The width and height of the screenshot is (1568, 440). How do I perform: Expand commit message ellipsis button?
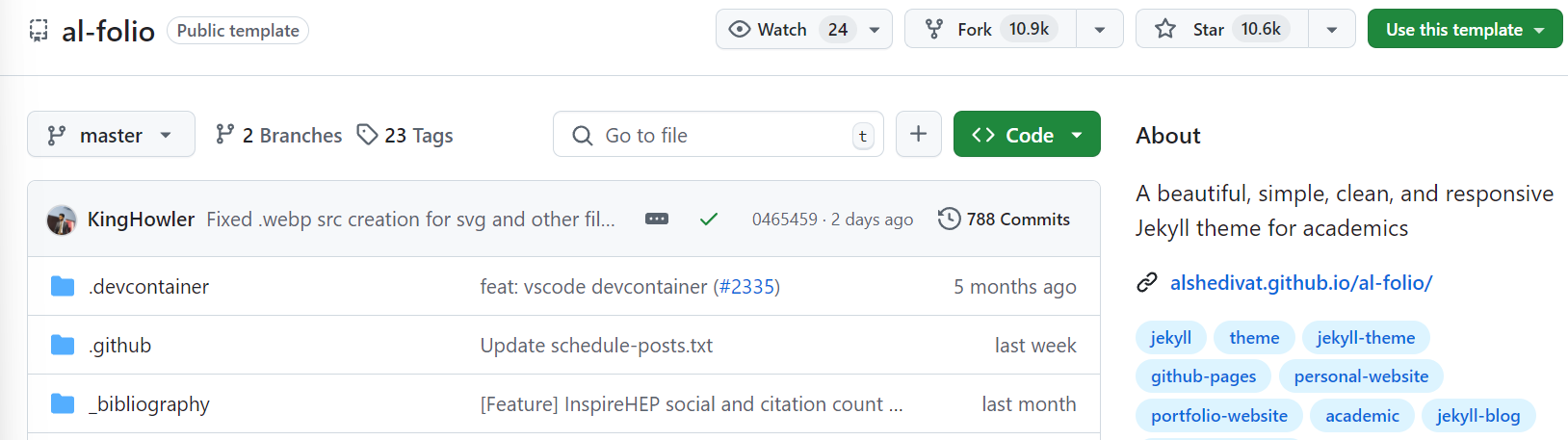tap(657, 220)
